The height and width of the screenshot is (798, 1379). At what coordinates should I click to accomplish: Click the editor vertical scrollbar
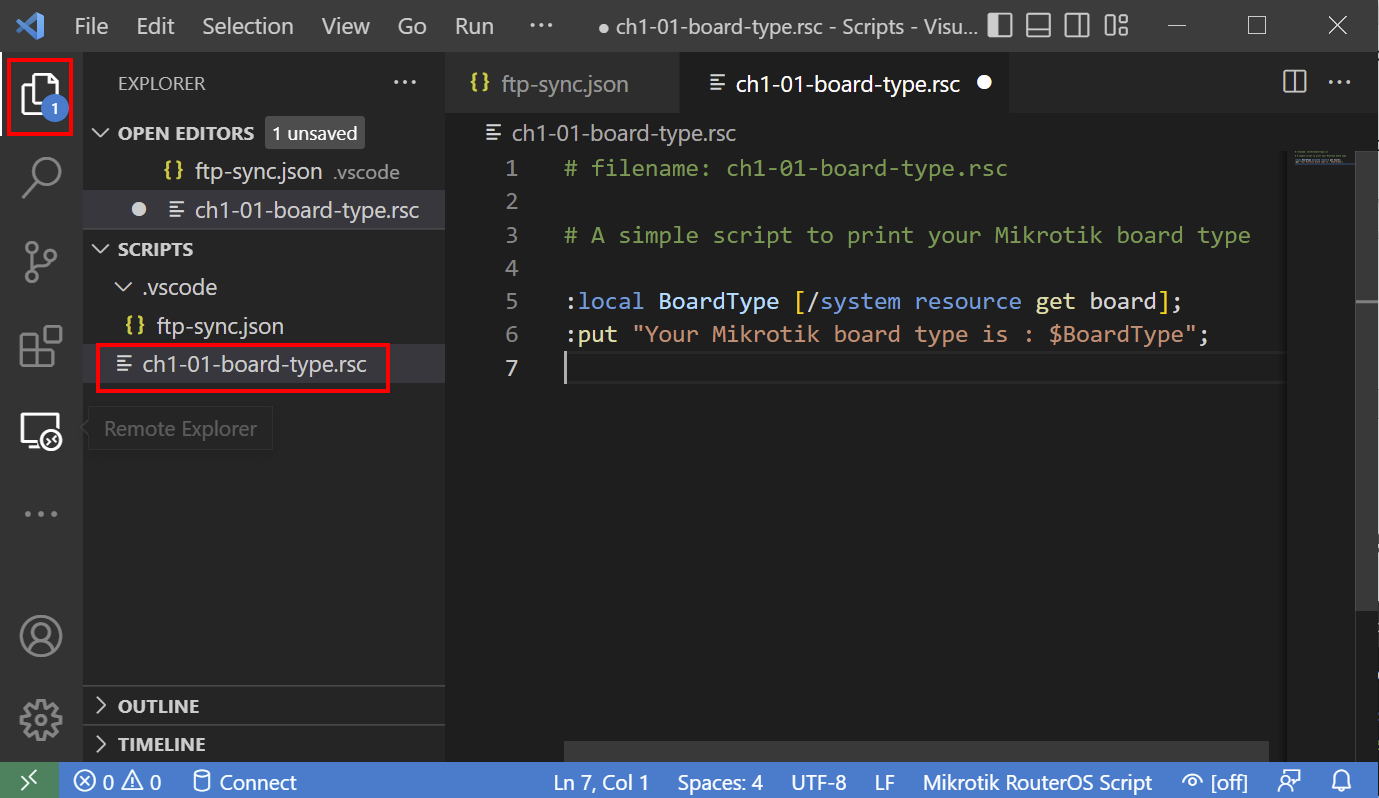tap(1366, 450)
